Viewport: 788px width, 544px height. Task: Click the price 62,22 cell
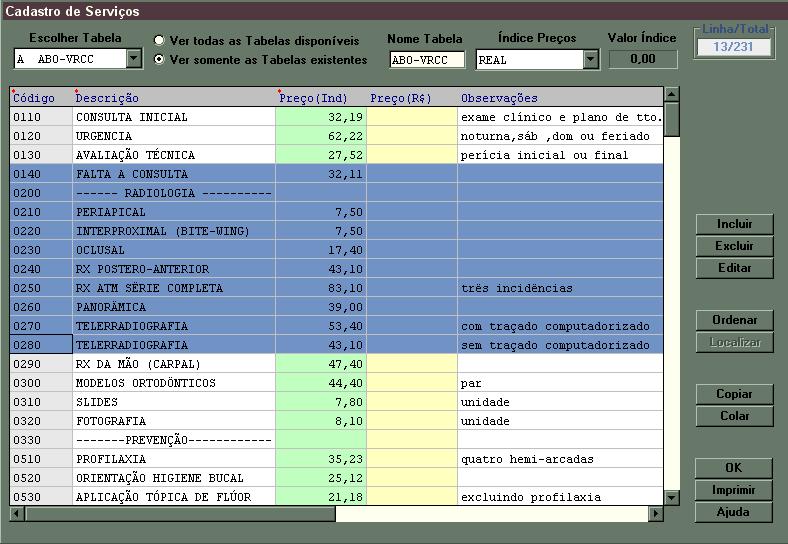tap(321, 136)
